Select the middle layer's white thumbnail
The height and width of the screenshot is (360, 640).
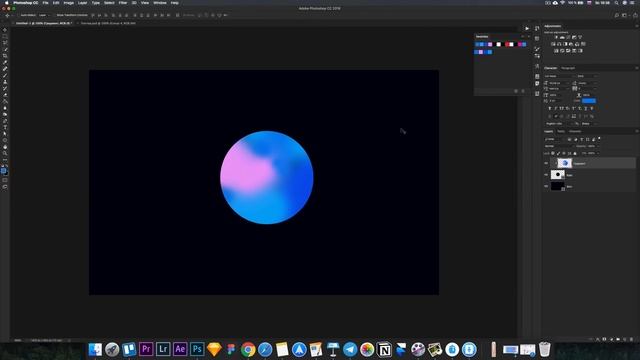click(558, 175)
